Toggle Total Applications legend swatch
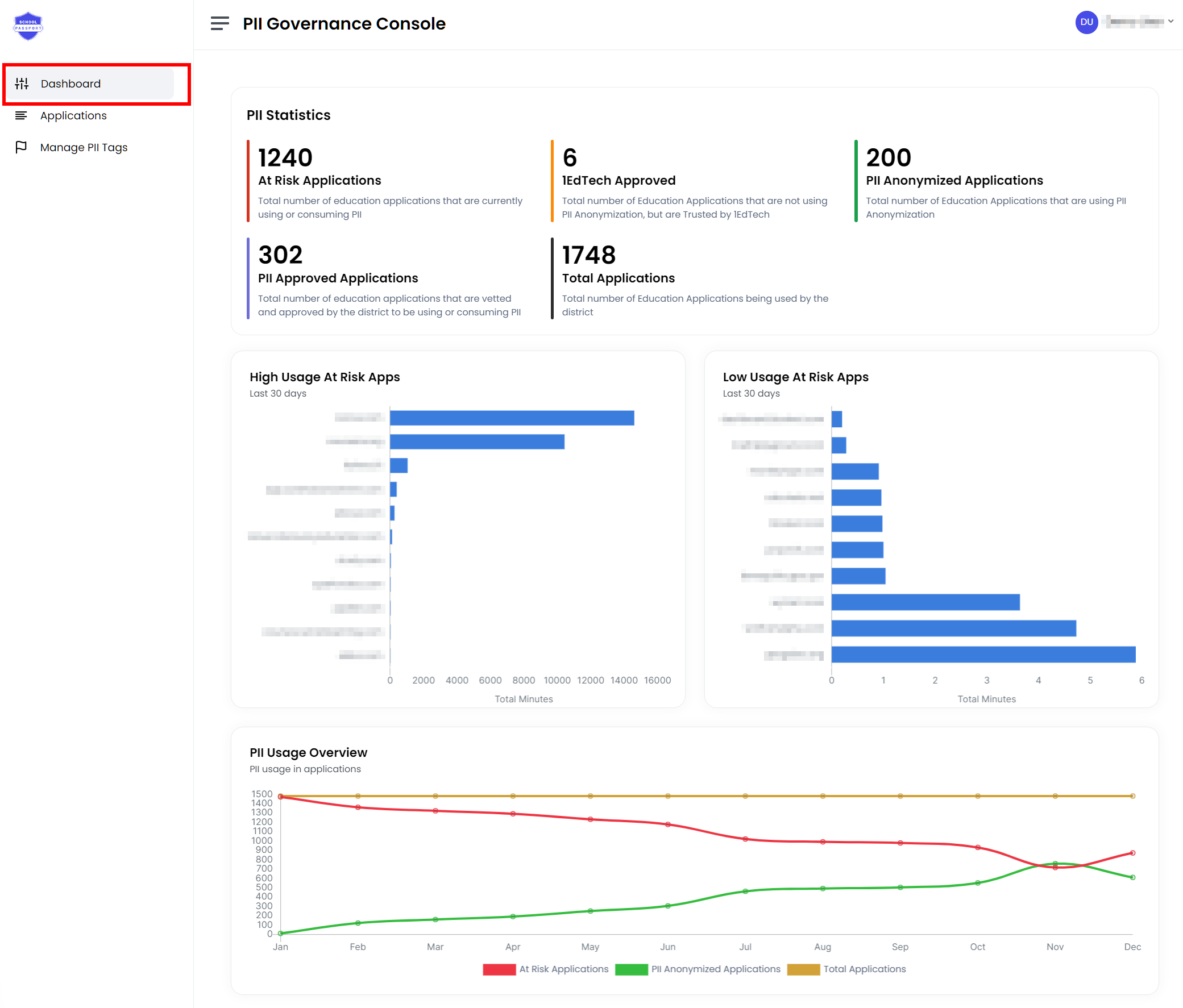Image resolution: width=1183 pixels, height=1008 pixels. pyautogui.click(x=803, y=969)
